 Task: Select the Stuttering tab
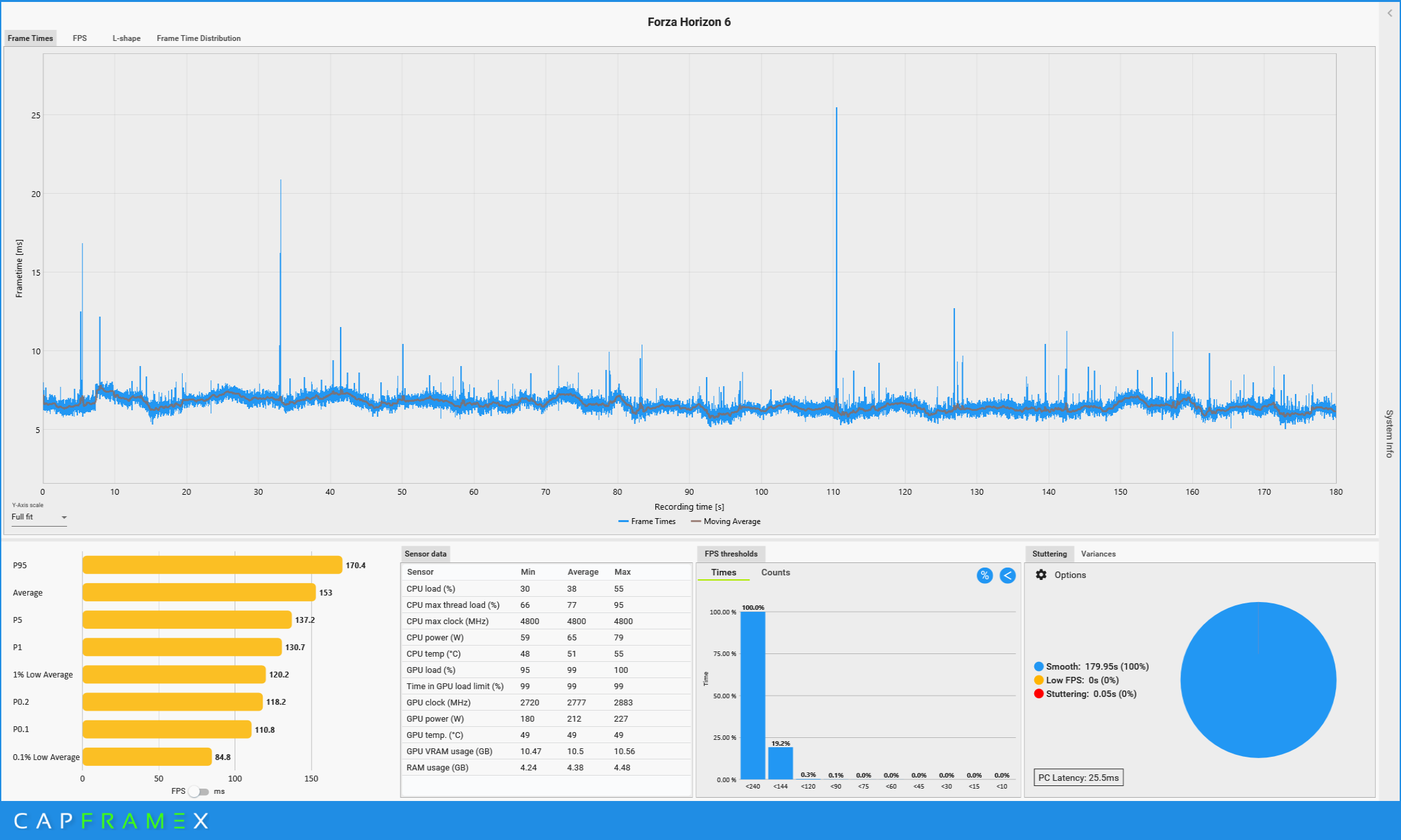tap(1049, 554)
